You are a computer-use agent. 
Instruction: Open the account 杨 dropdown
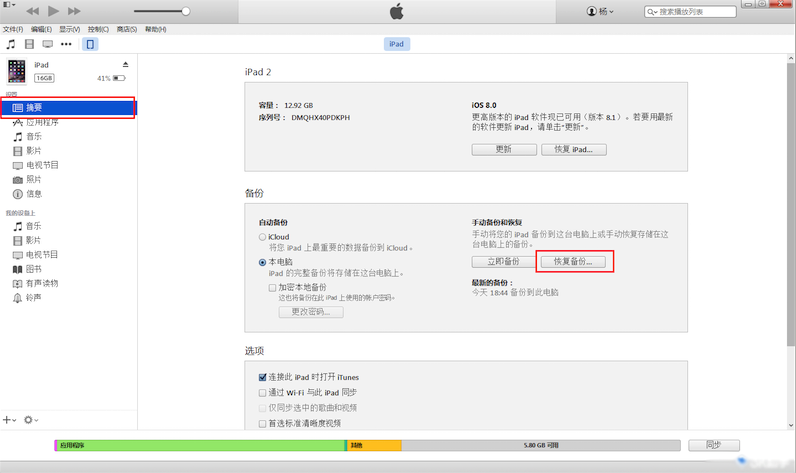(x=600, y=11)
